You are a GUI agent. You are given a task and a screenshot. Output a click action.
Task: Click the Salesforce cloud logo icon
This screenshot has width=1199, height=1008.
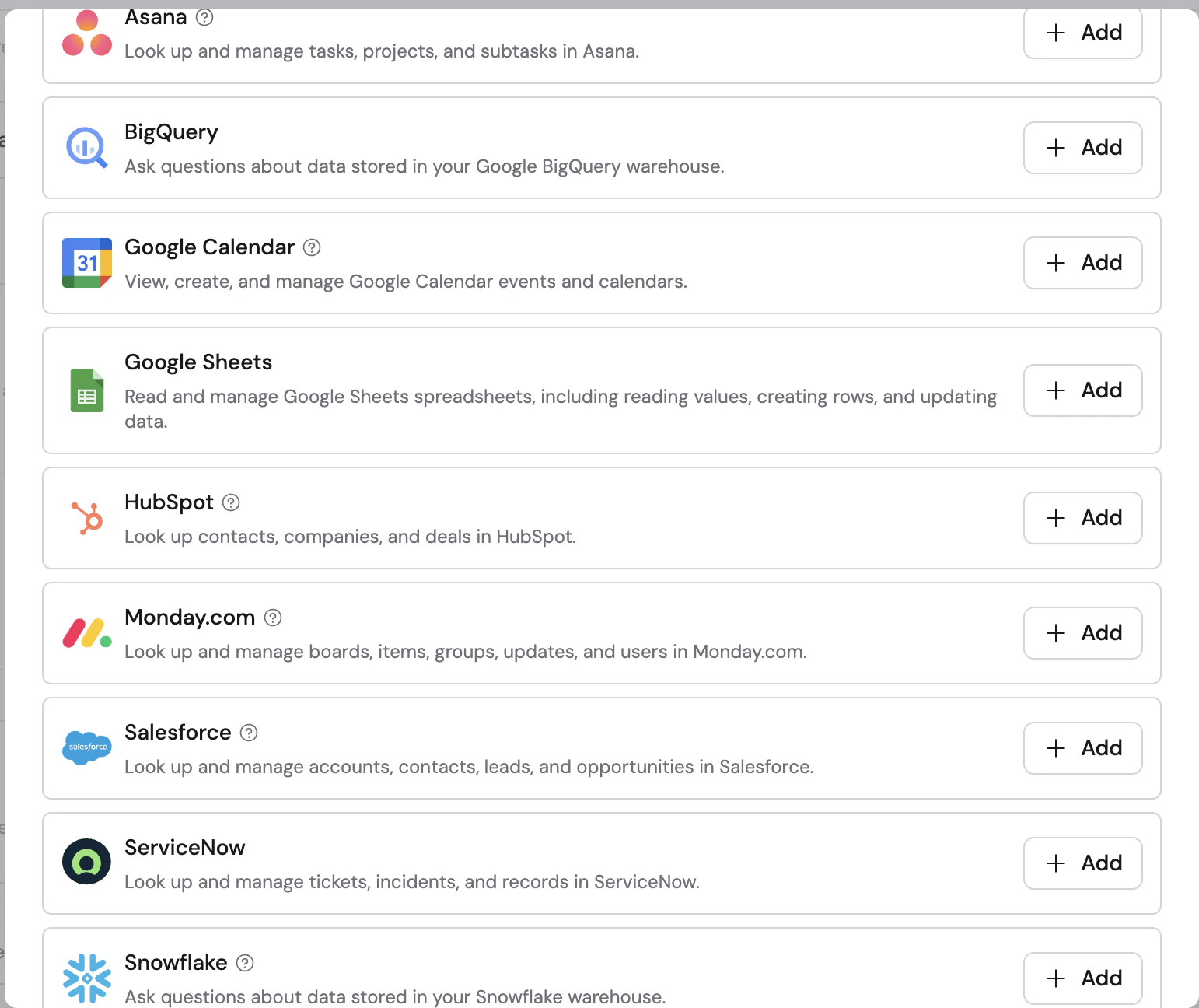87,748
